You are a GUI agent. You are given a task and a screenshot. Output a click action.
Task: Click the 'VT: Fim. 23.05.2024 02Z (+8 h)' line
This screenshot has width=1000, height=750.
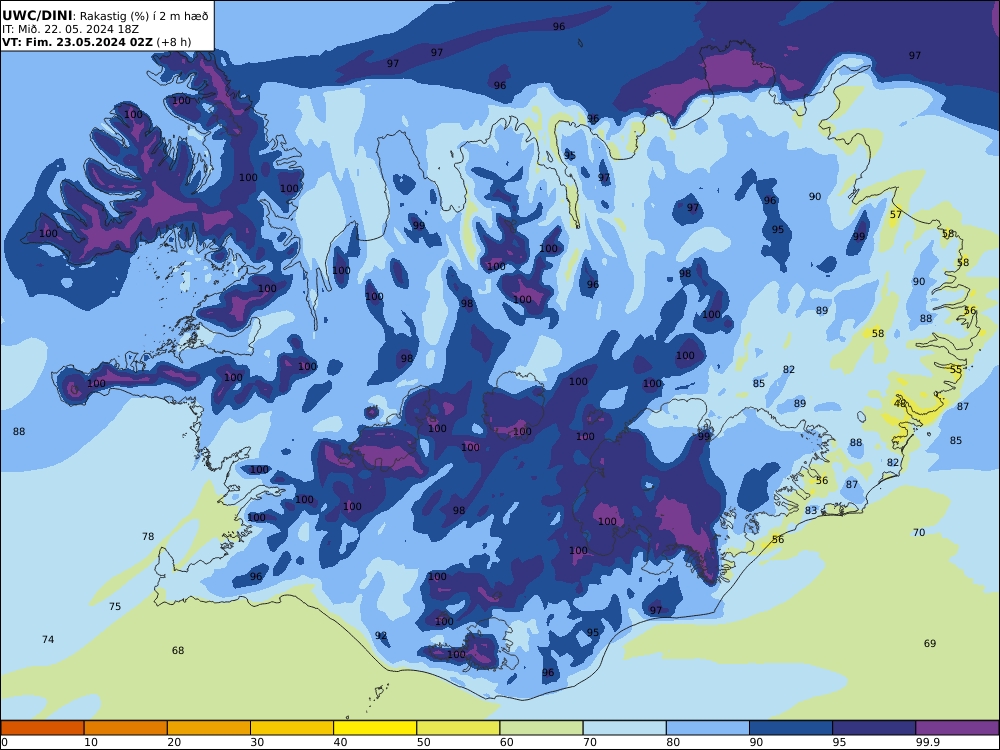[x=96, y=42]
